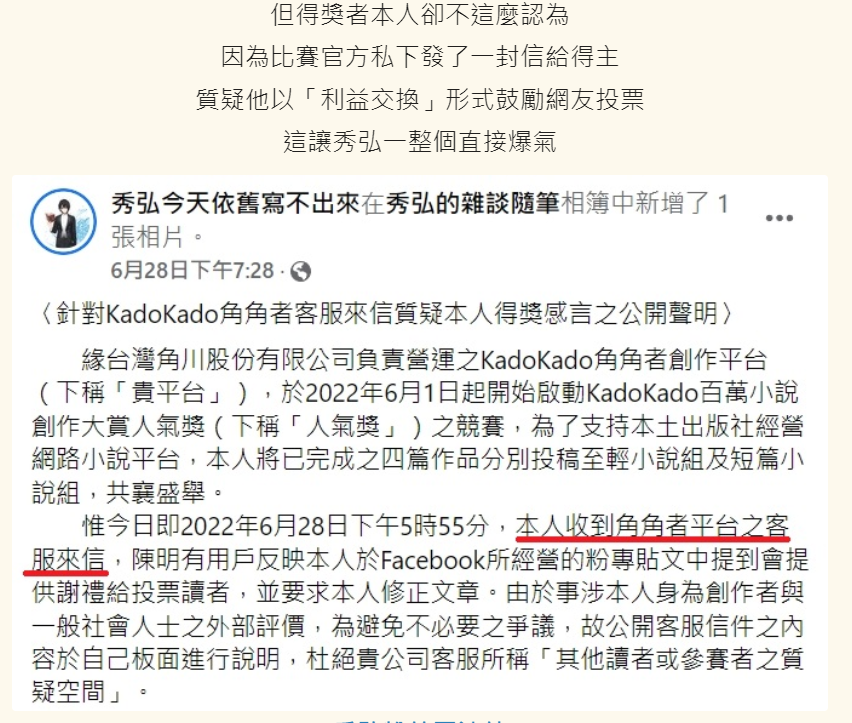
Task: Click the line 因為比賽官方私下發了一封信給得主
Action: [x=419, y=56]
